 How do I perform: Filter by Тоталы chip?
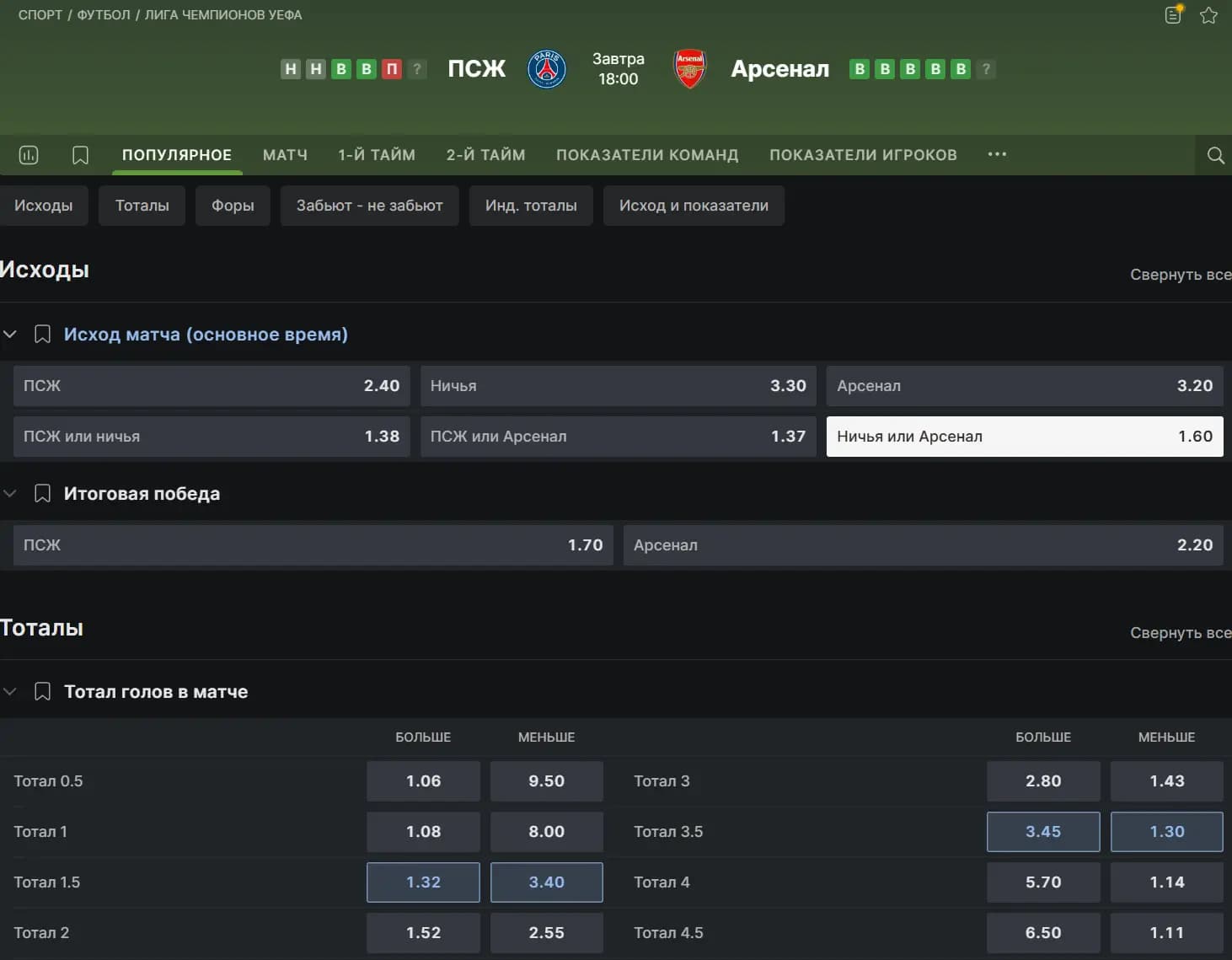[x=142, y=206]
